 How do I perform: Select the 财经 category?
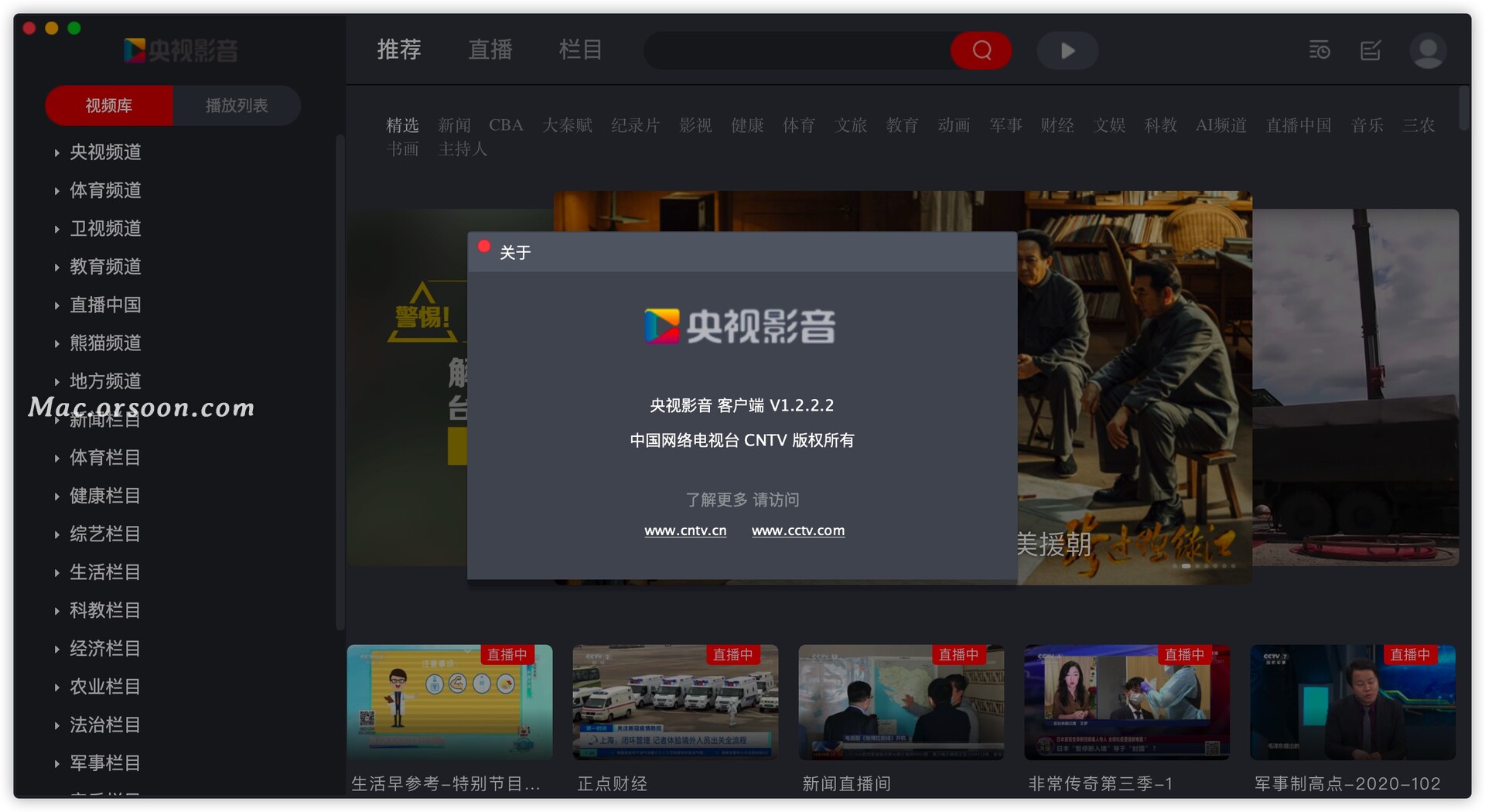(1057, 125)
